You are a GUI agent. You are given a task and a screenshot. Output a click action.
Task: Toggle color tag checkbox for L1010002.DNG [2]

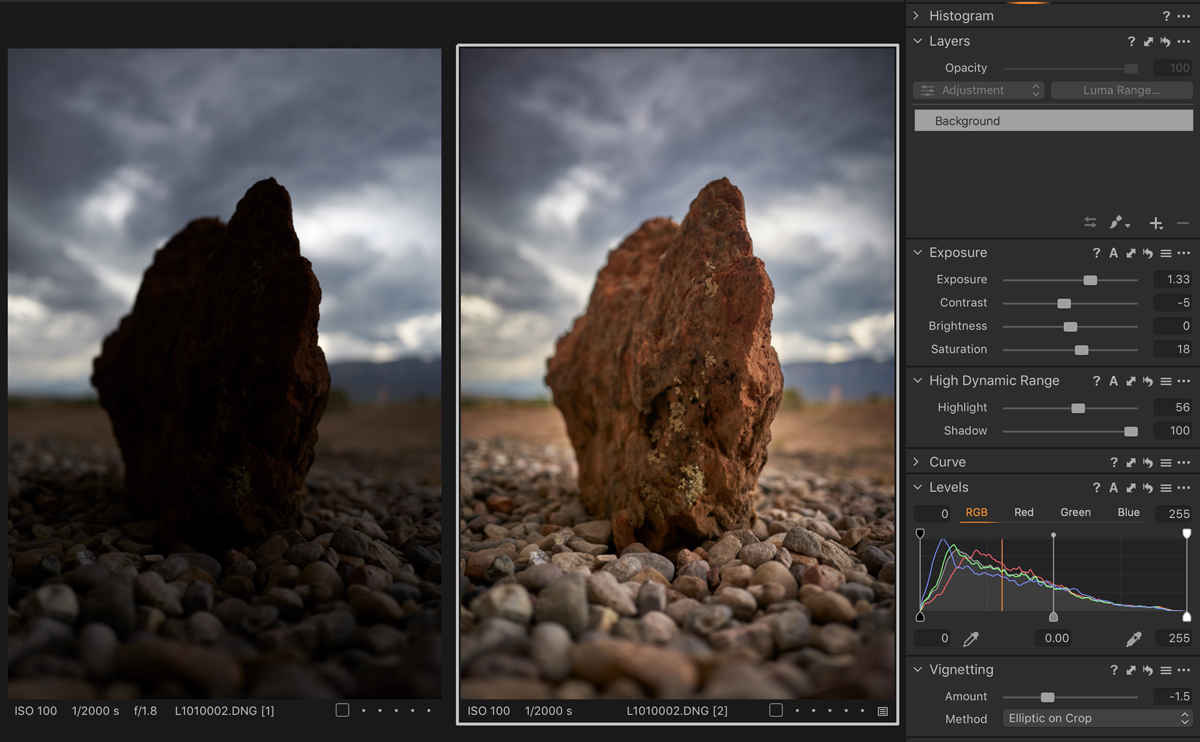(775, 711)
